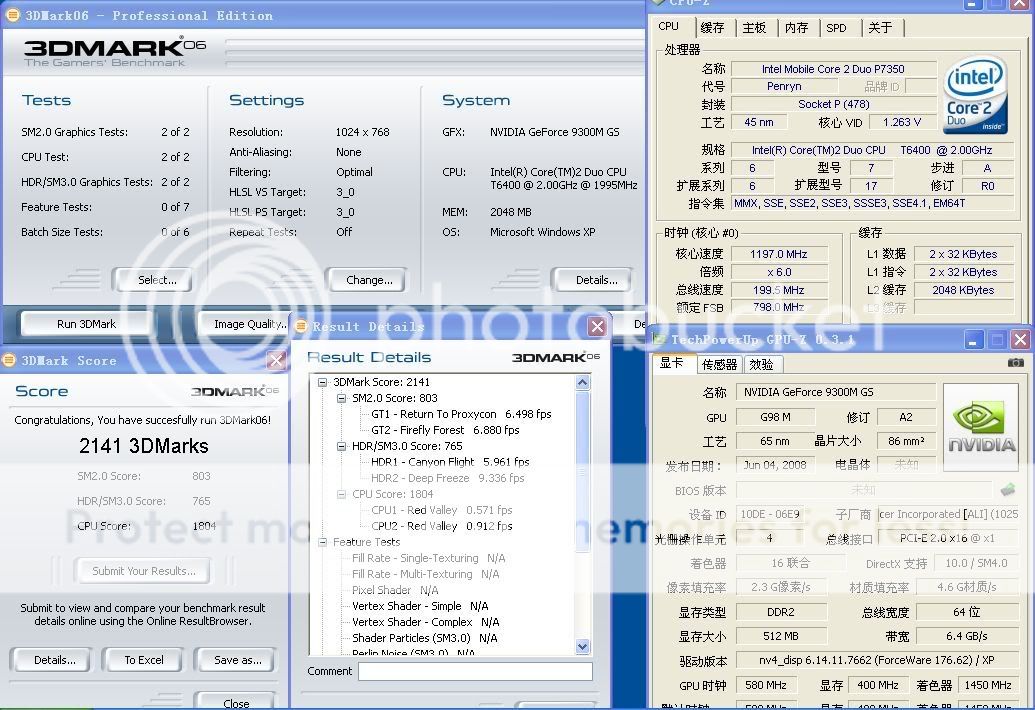Click Submit Your Results button

point(143,571)
